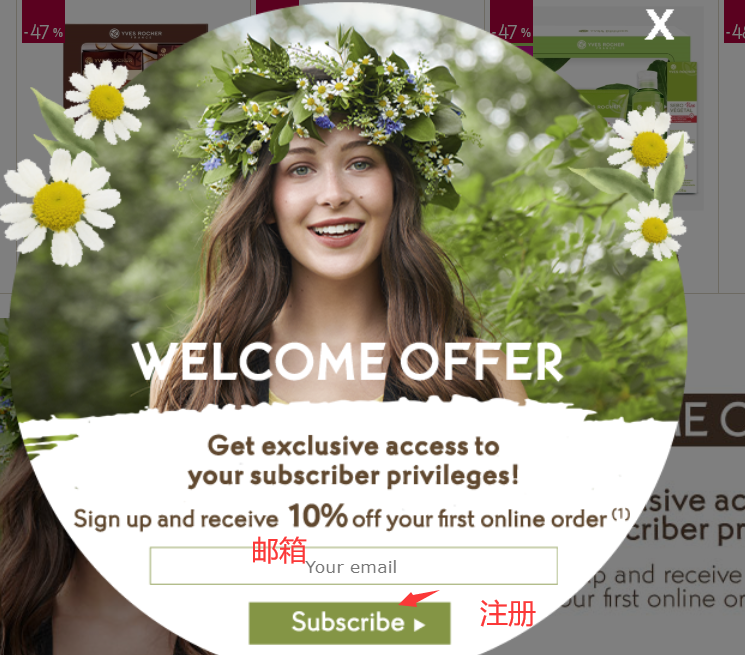Click the largest daisy on left edge
This screenshot has width=745, height=655.
60,207
